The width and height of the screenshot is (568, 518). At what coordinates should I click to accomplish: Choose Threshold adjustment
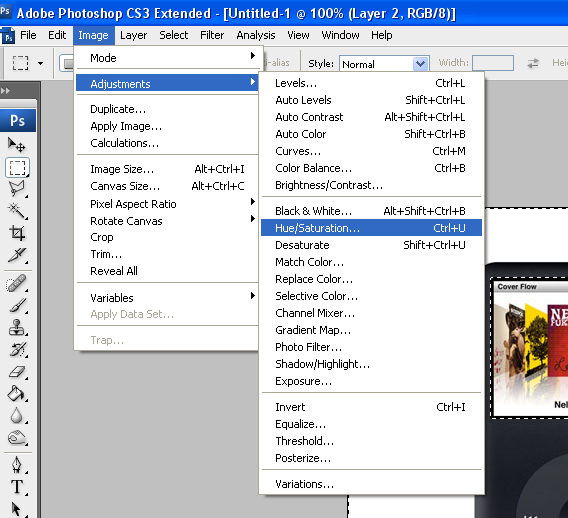coord(371,441)
